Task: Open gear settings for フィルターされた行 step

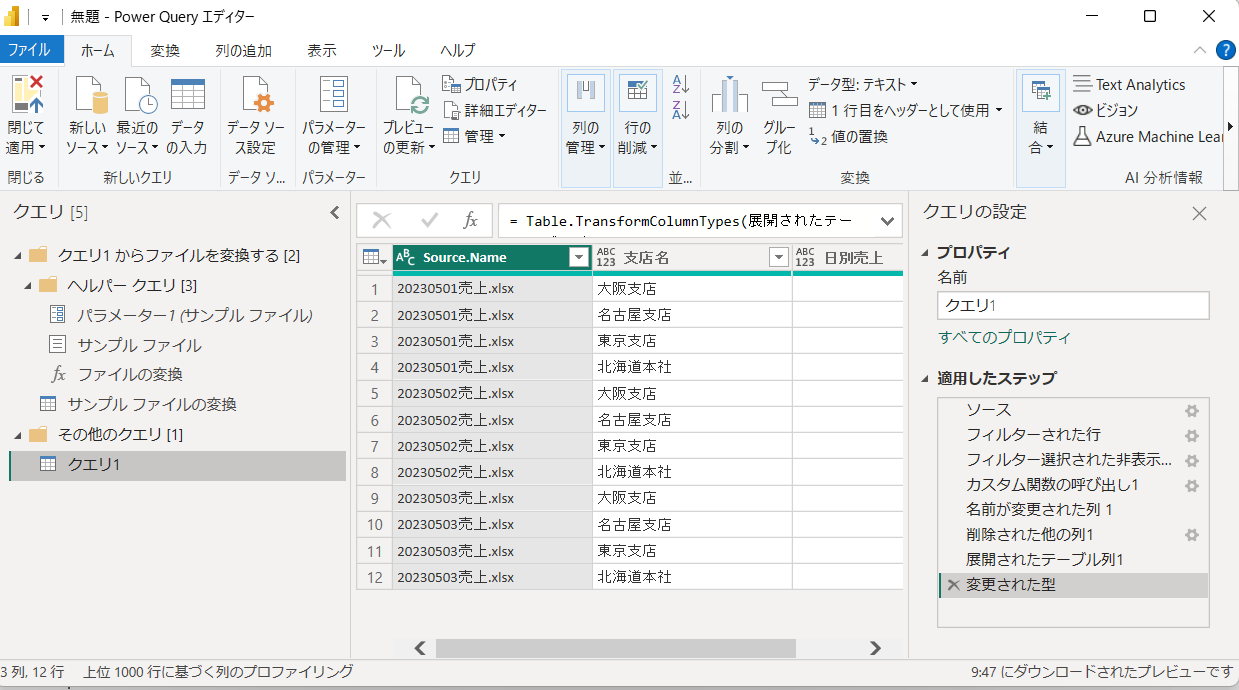Action: click(x=1191, y=435)
